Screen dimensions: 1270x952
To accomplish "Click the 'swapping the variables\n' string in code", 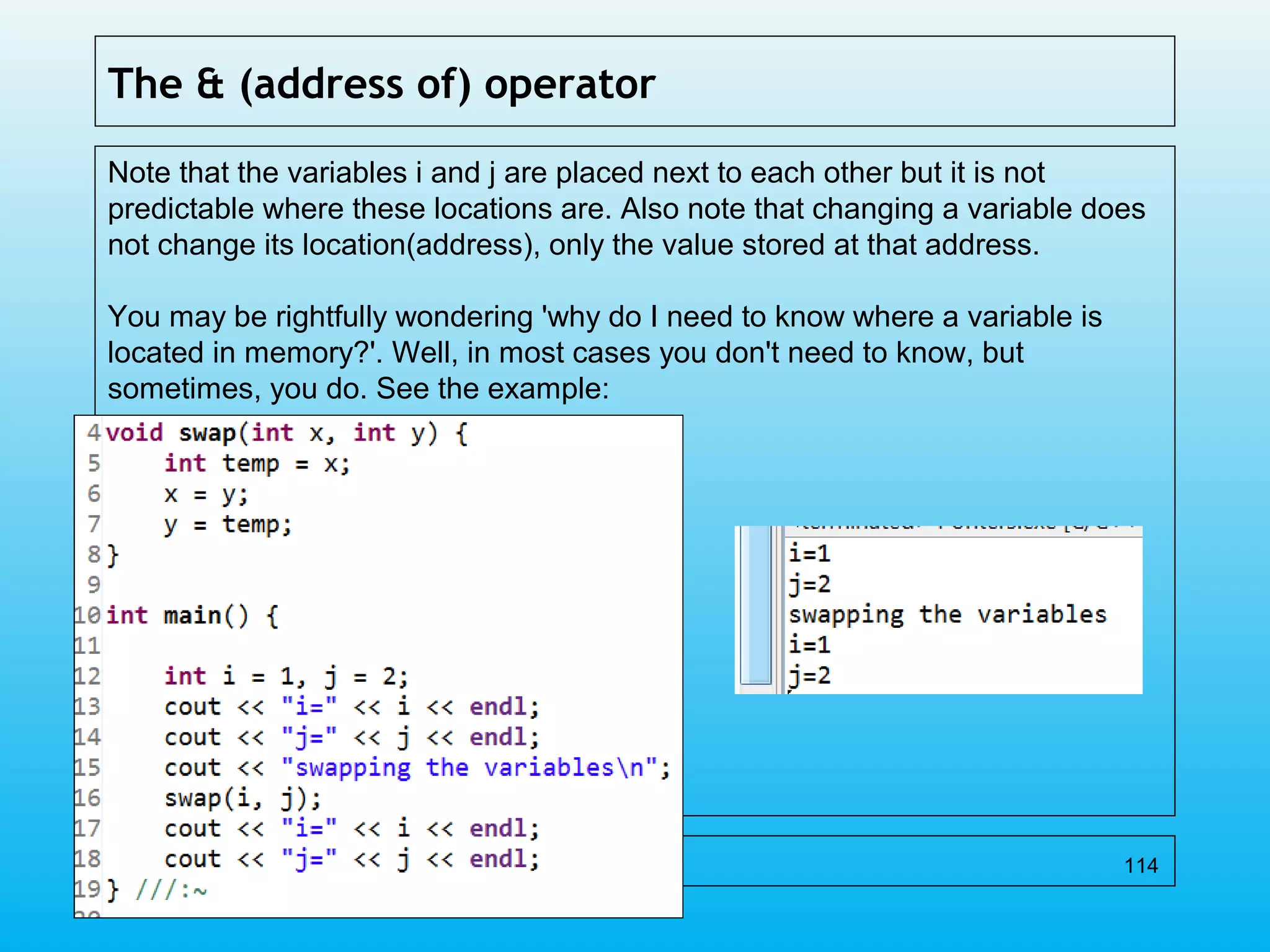I will 469,768.
